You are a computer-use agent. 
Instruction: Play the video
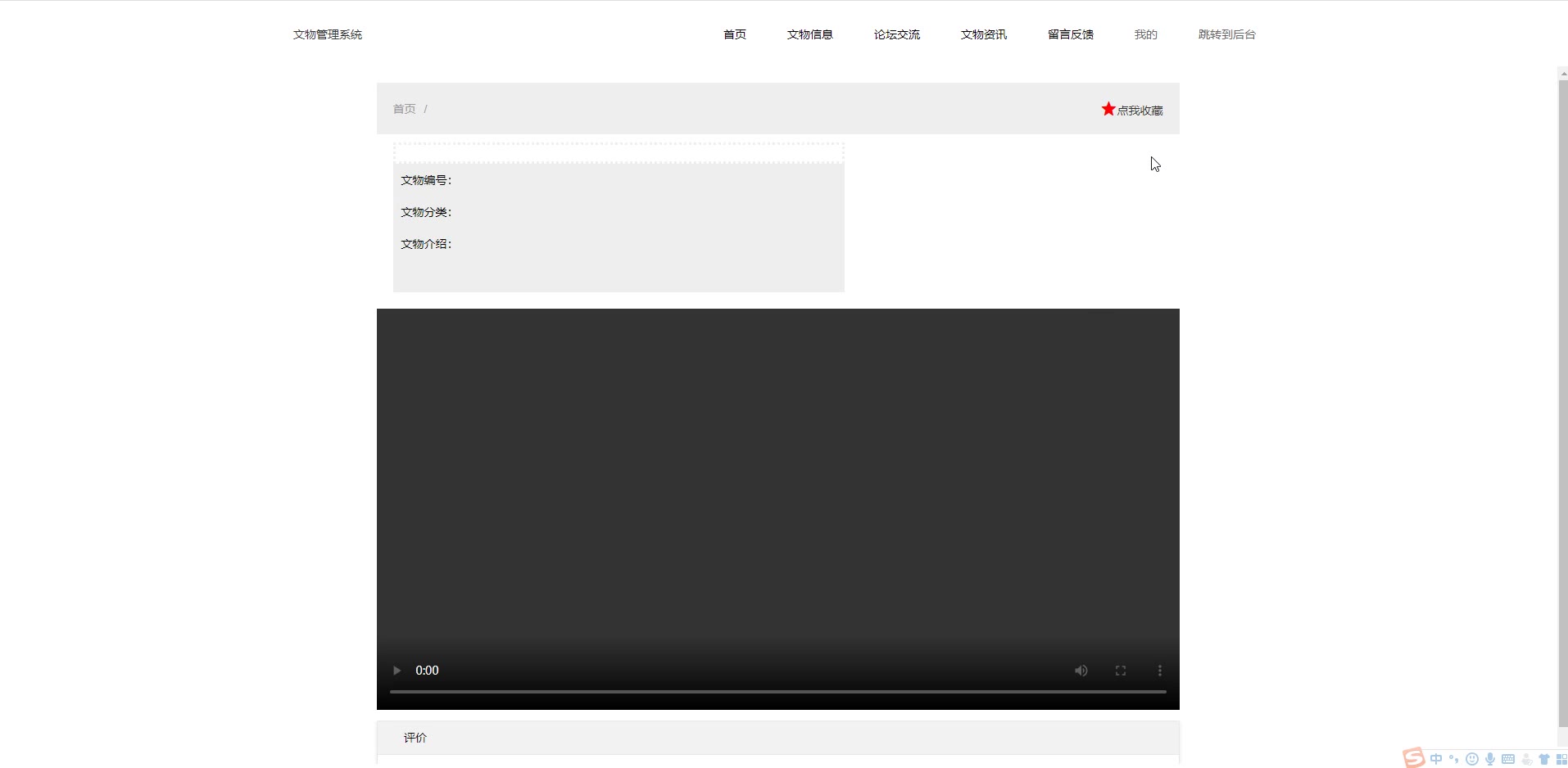point(397,671)
